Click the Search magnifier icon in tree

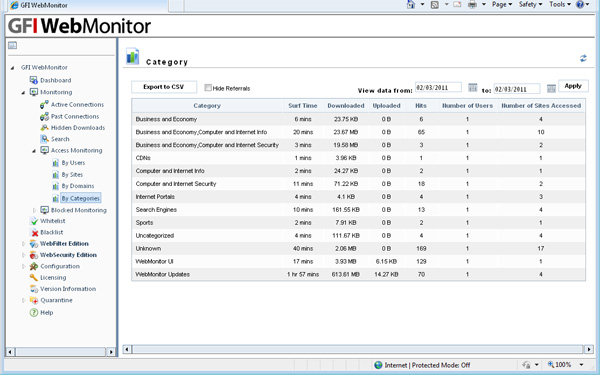point(44,139)
